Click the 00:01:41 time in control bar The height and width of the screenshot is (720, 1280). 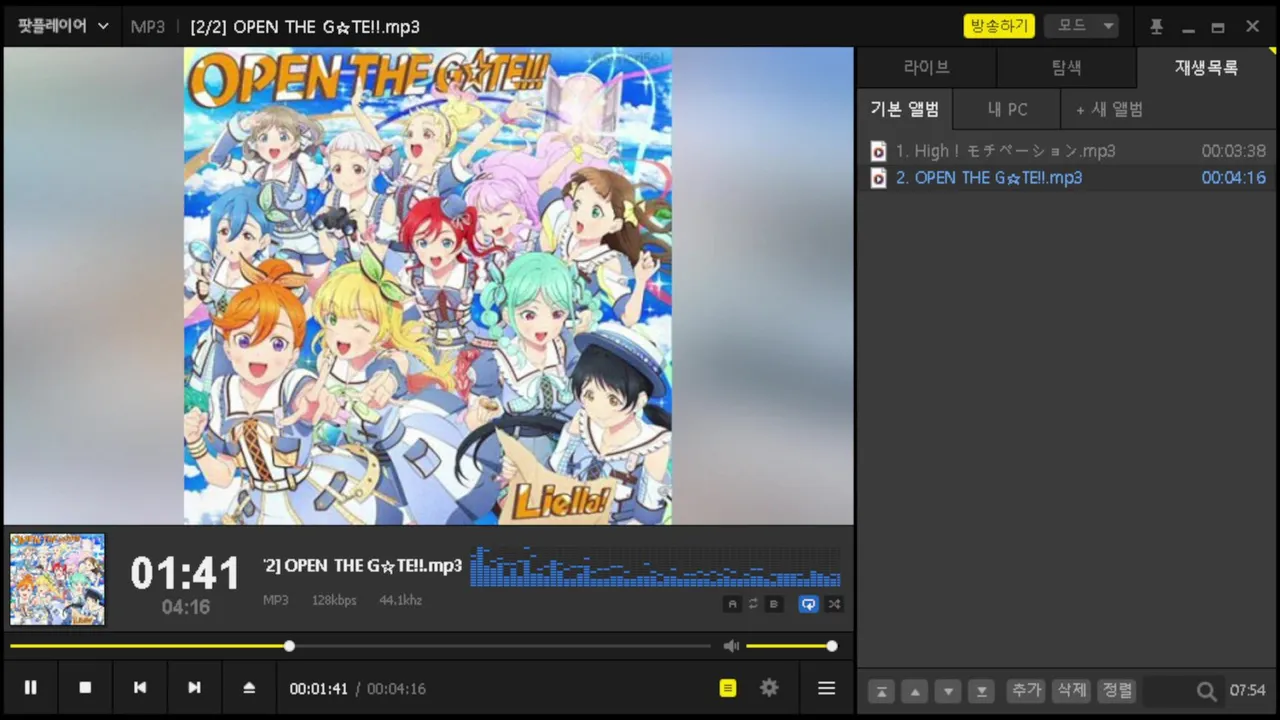(319, 689)
